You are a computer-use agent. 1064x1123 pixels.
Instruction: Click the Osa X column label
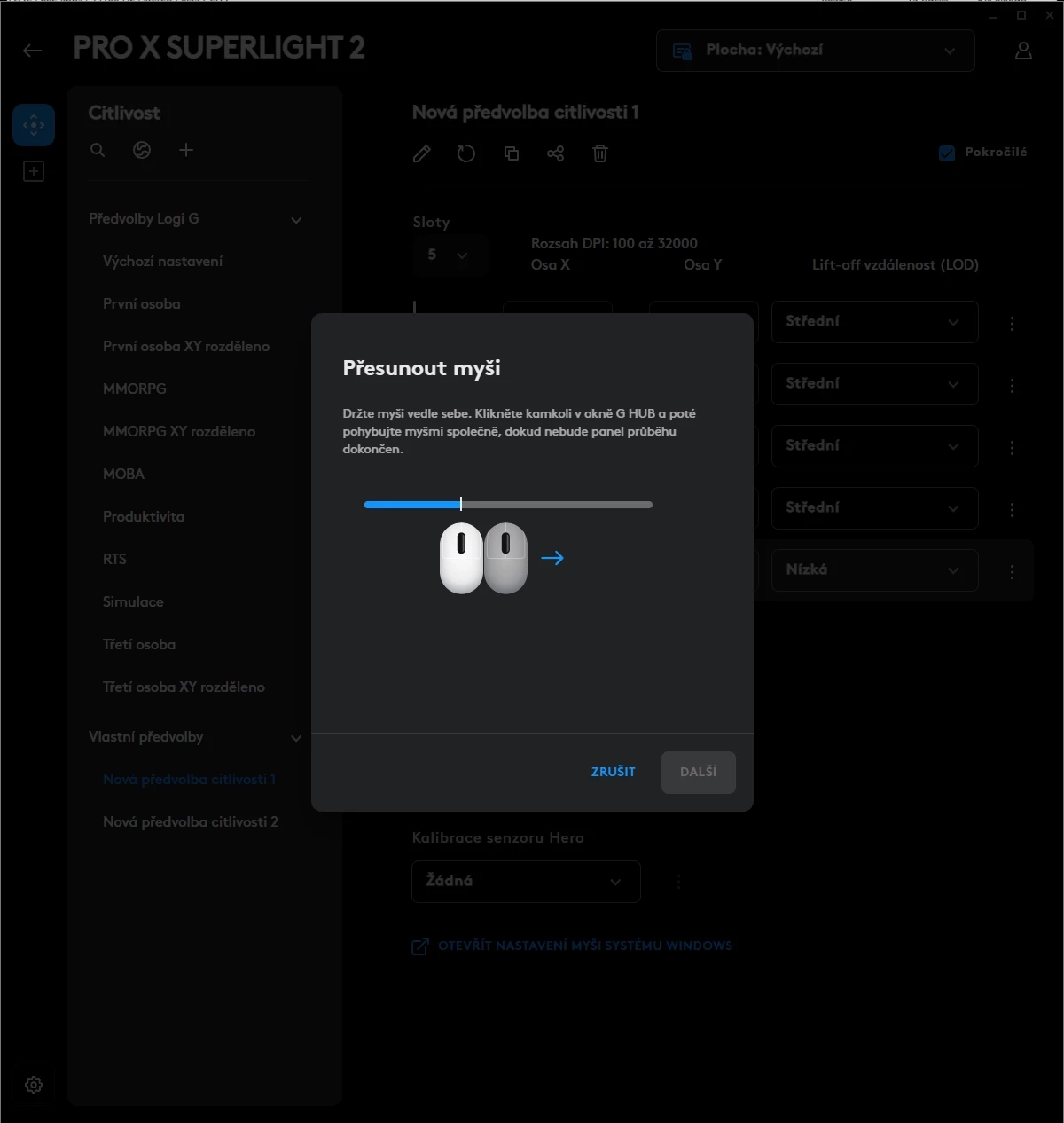pos(551,264)
